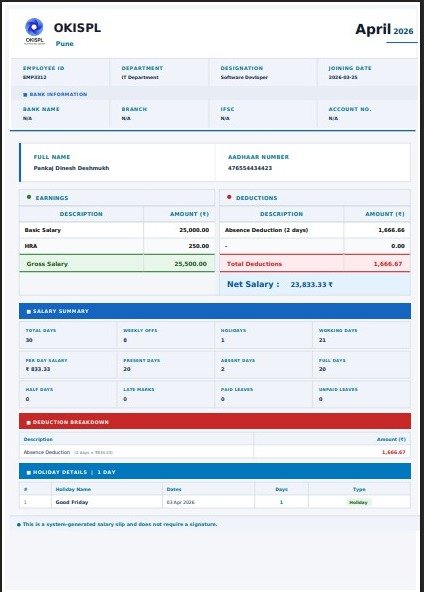The width and height of the screenshot is (424, 592).
Task: Select the N/A under Bank Name
Action: (27, 119)
